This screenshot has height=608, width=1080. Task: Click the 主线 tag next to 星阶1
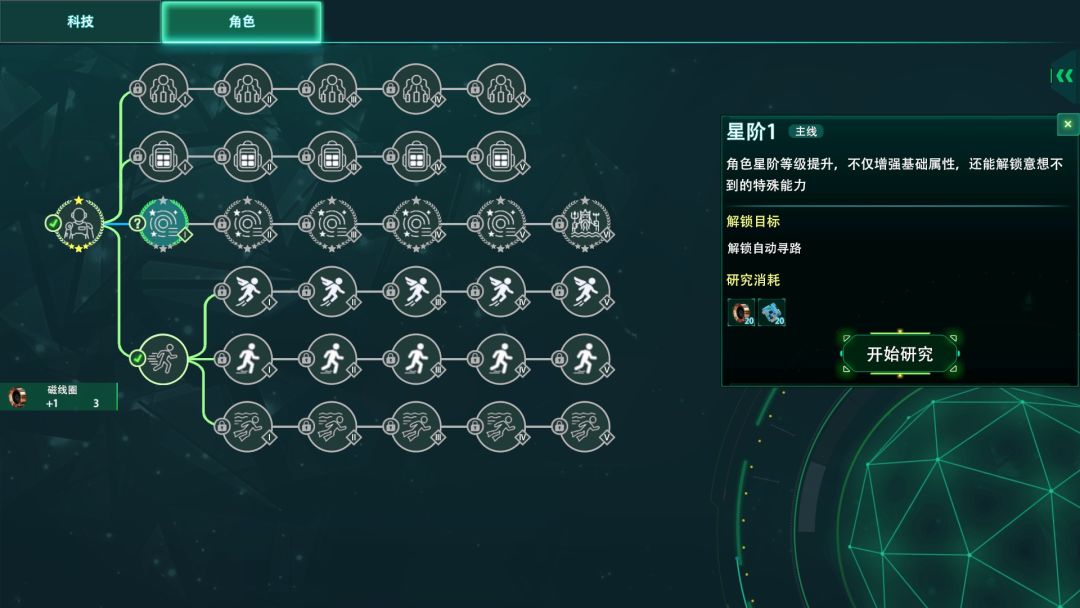[805, 132]
